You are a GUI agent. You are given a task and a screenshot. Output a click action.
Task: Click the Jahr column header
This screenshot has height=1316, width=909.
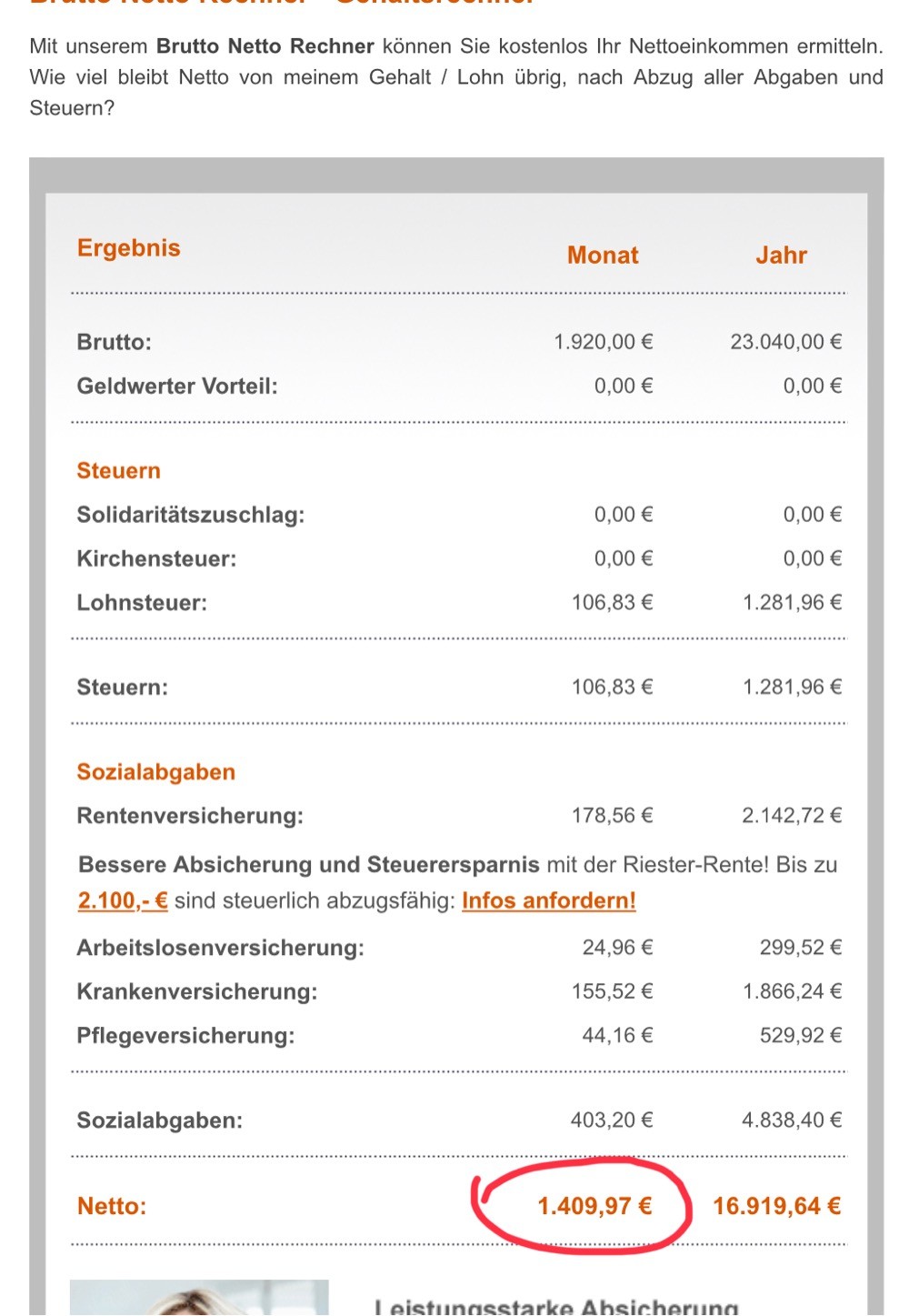pos(781,255)
